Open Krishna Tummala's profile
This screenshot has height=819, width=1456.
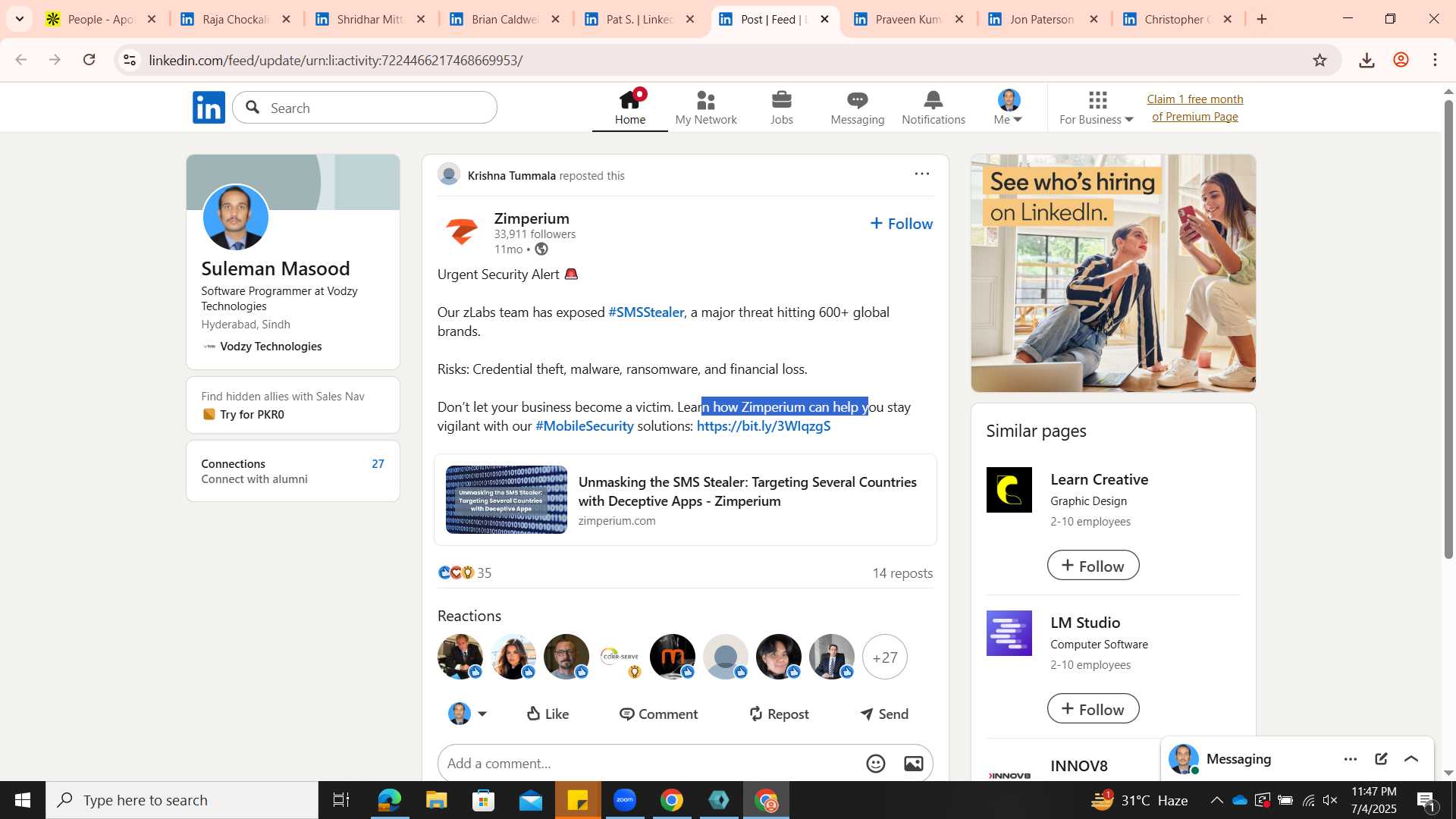(511, 175)
